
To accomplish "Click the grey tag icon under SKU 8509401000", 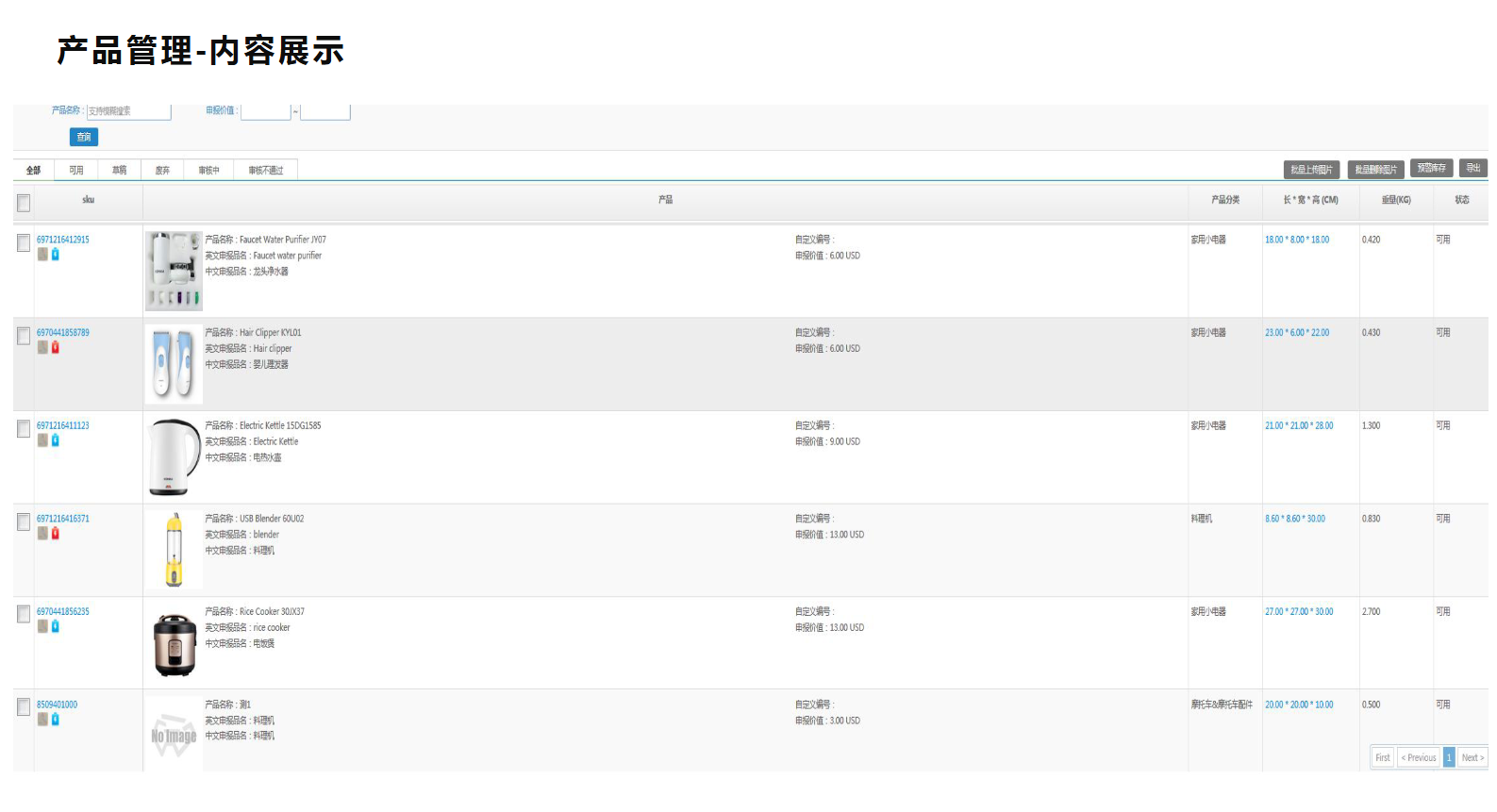I will [42, 720].
